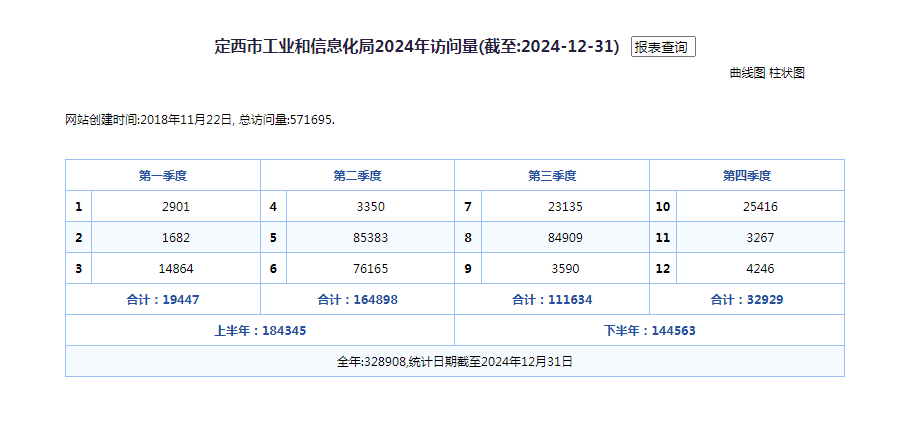This screenshot has height=422, width=915.
Task: Click the 第四季度 column header
Action: [747, 176]
